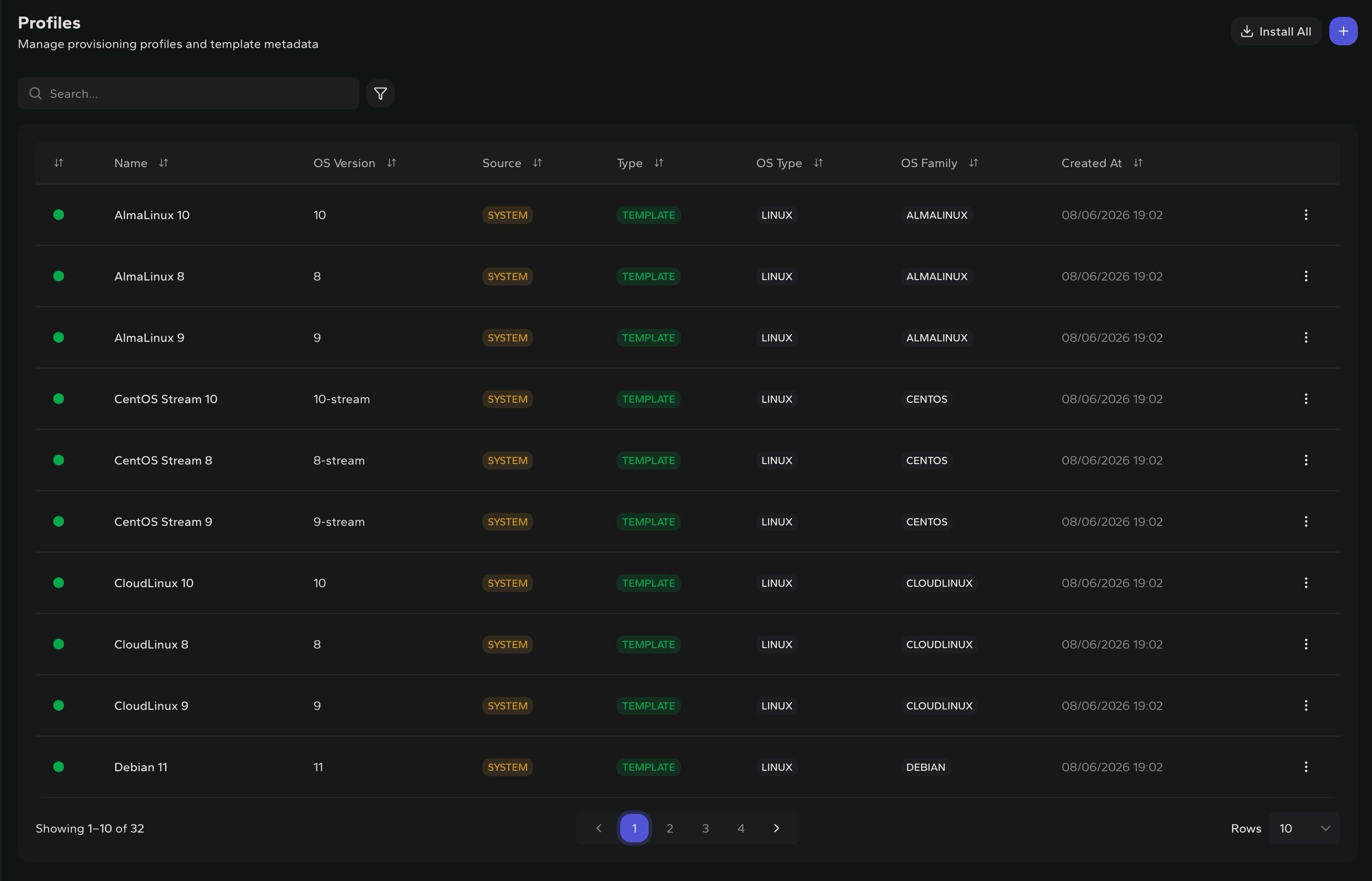Open actions menu for CloudLinux 10
This screenshot has width=1372, height=881.
[x=1306, y=583]
